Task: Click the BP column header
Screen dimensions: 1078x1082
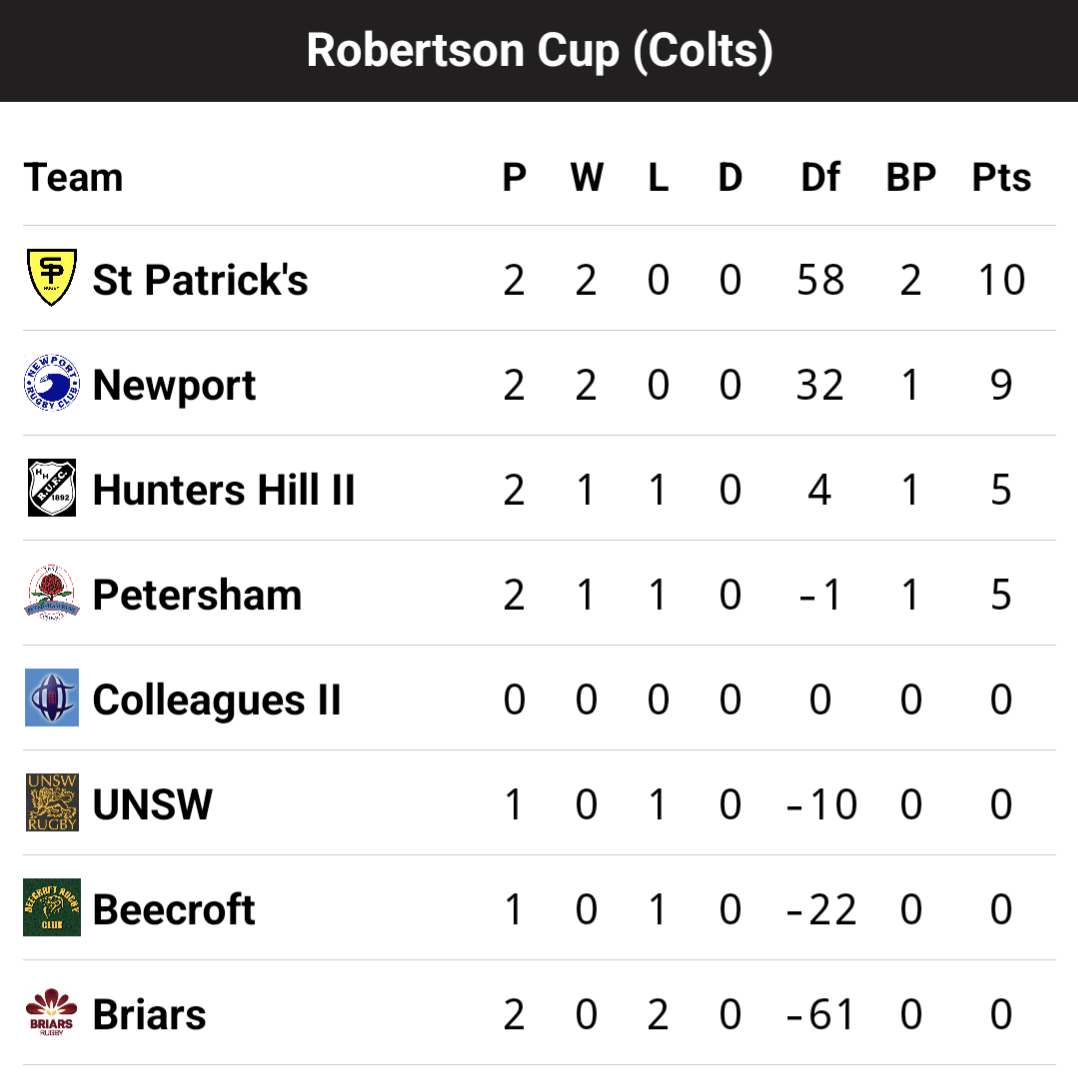Action: [911, 177]
